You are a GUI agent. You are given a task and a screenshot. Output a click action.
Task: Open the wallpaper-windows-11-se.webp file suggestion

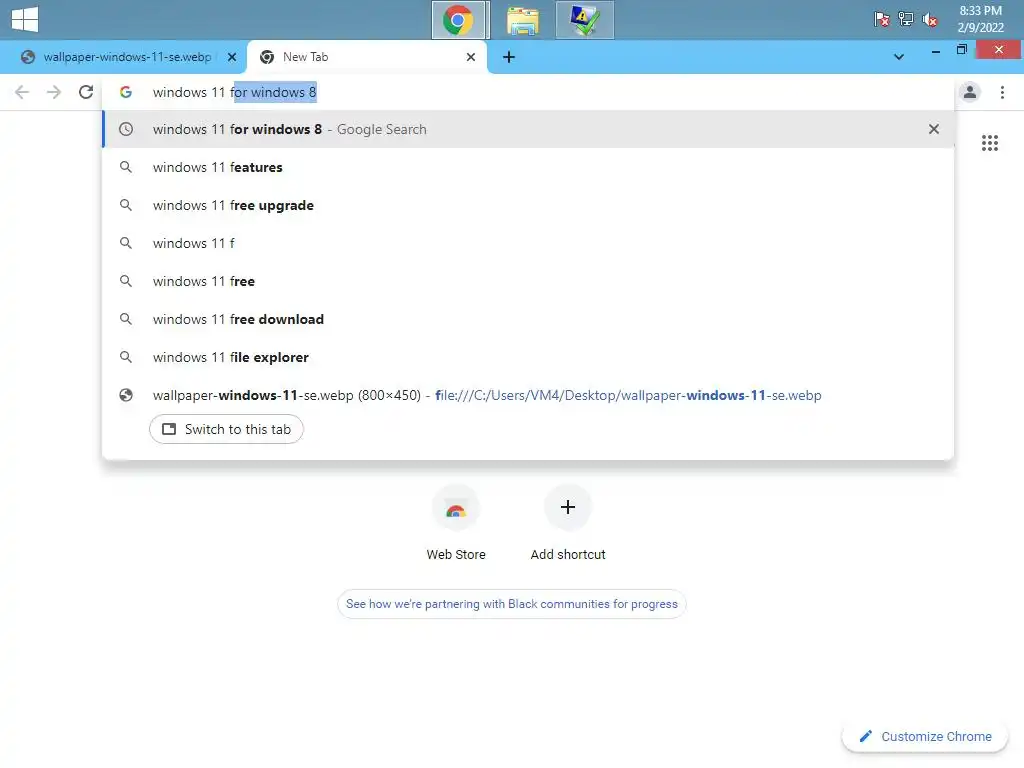tap(528, 395)
